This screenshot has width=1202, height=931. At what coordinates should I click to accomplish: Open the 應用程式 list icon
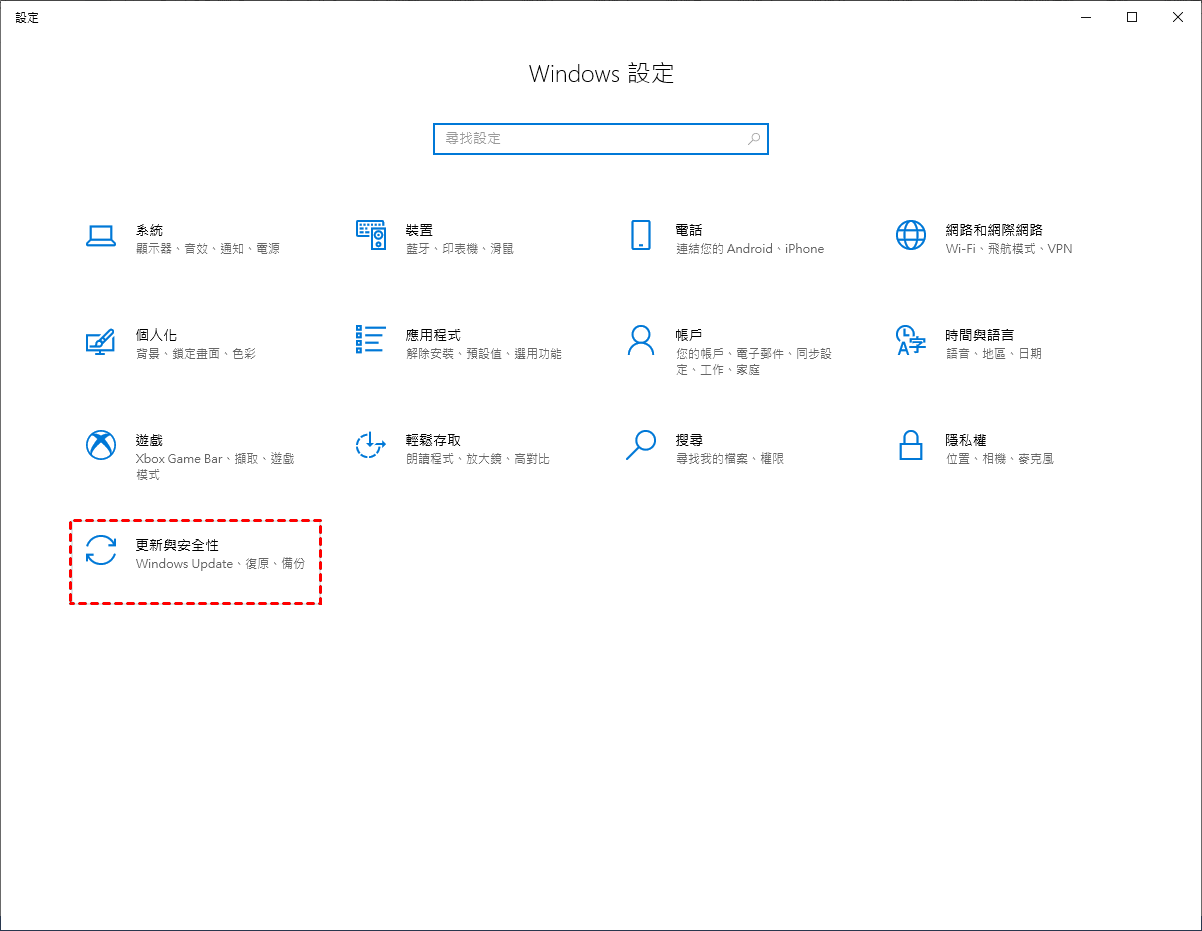371,339
